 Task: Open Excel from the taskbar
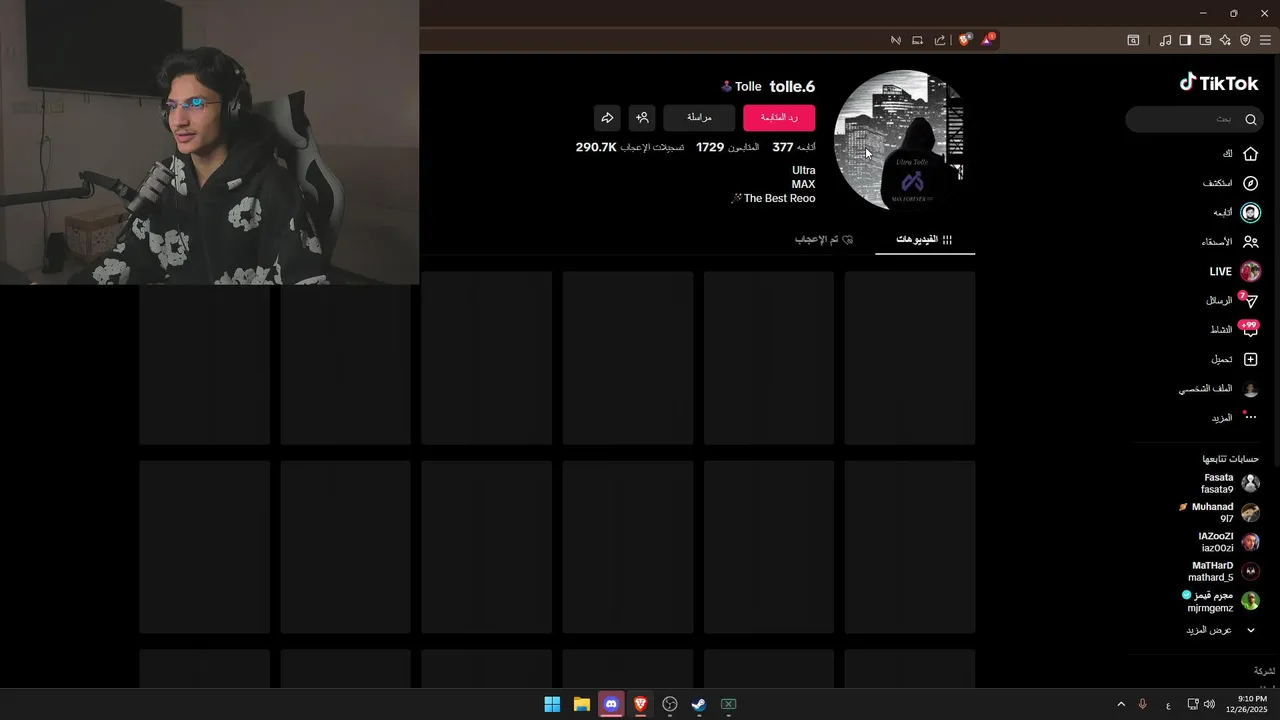click(729, 704)
